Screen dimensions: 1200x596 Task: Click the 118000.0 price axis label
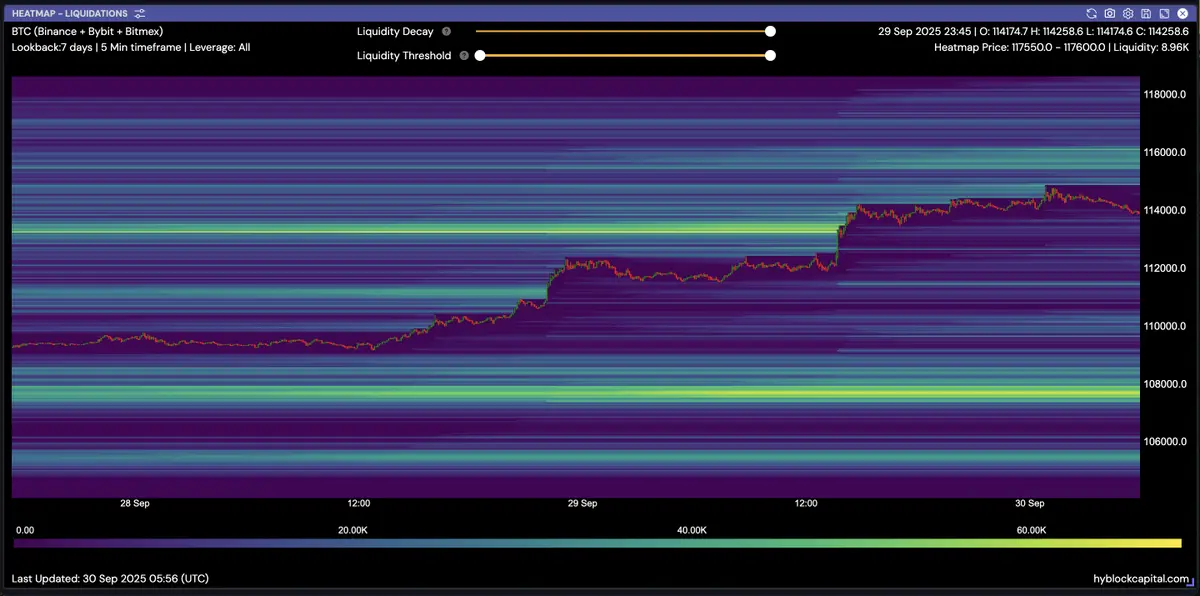pyautogui.click(x=1165, y=95)
